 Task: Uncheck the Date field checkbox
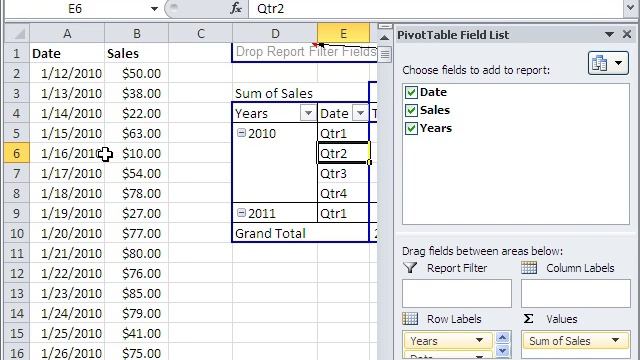[411, 92]
